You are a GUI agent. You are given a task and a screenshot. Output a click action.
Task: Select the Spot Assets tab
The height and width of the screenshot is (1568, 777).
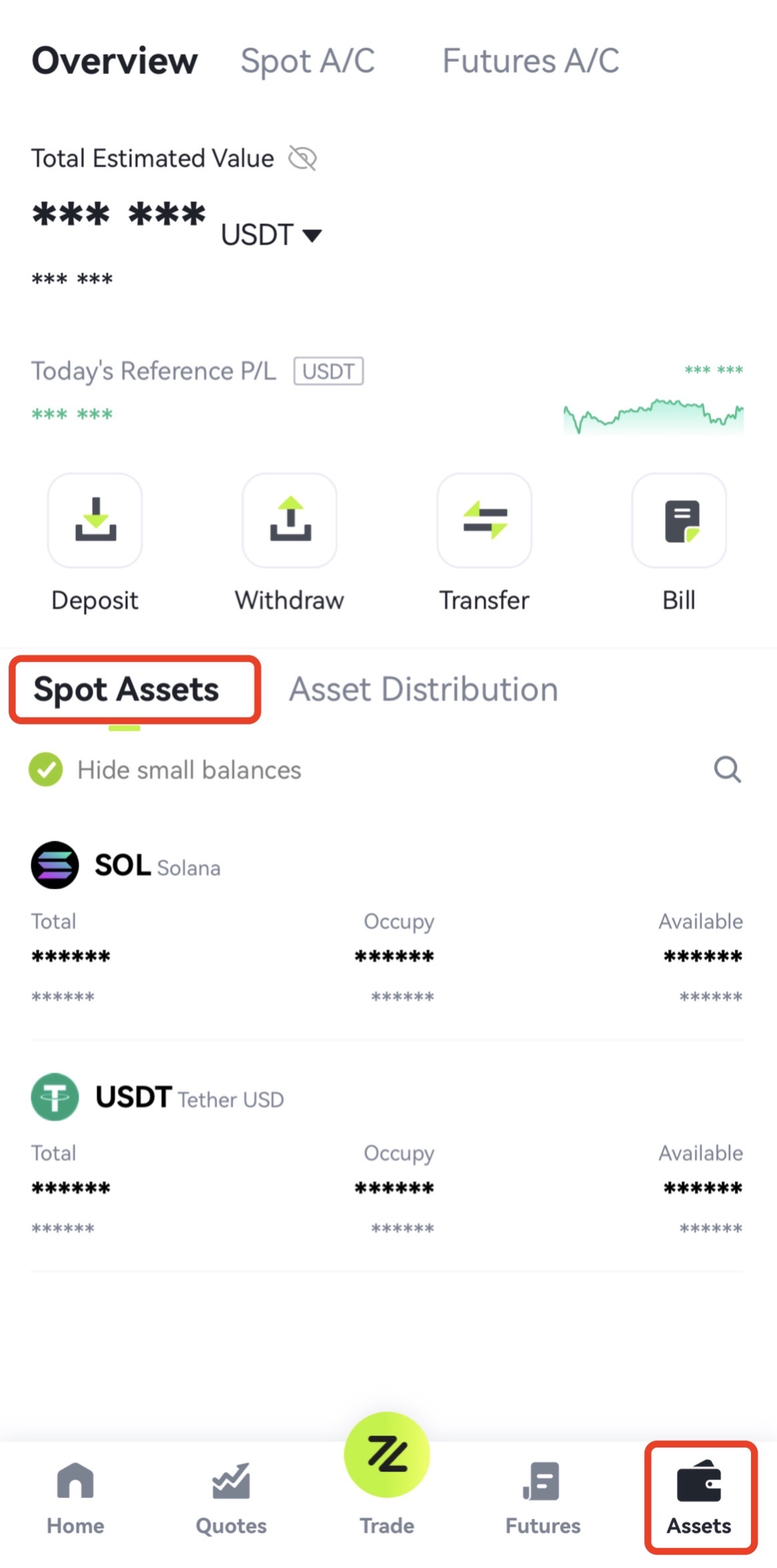click(x=127, y=689)
